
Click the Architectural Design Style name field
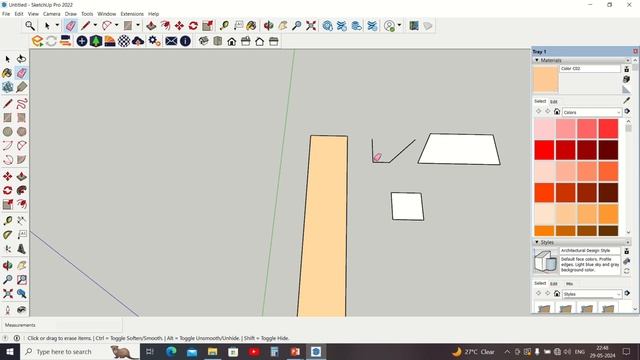pos(590,251)
